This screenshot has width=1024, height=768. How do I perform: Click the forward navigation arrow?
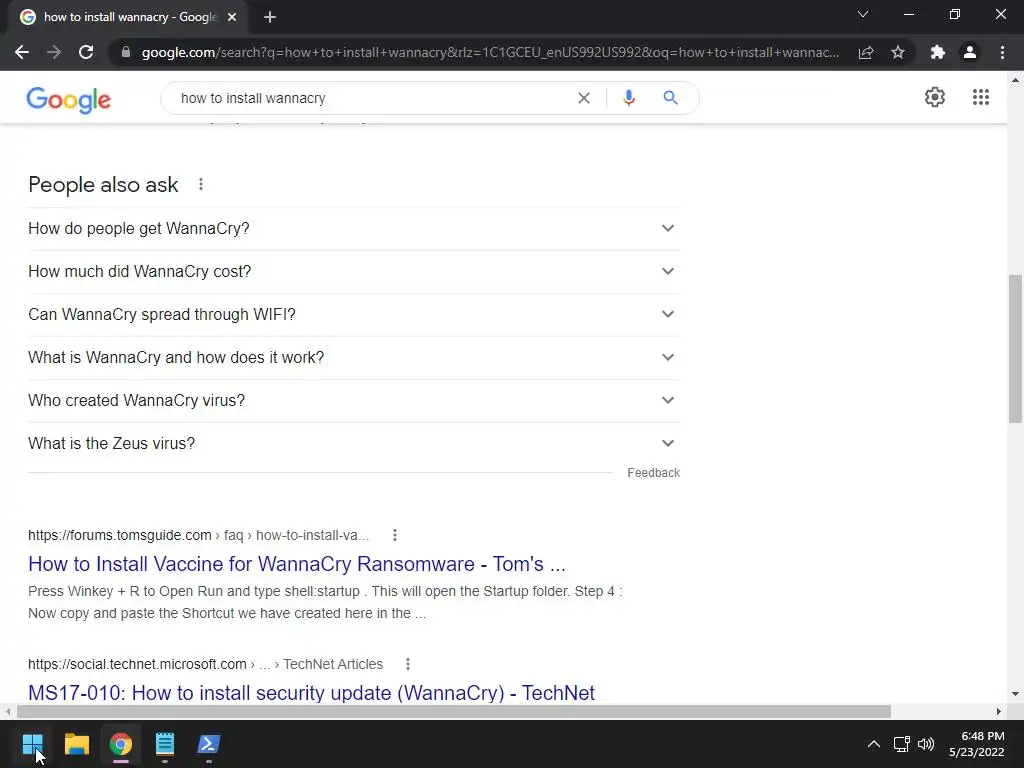click(x=54, y=52)
